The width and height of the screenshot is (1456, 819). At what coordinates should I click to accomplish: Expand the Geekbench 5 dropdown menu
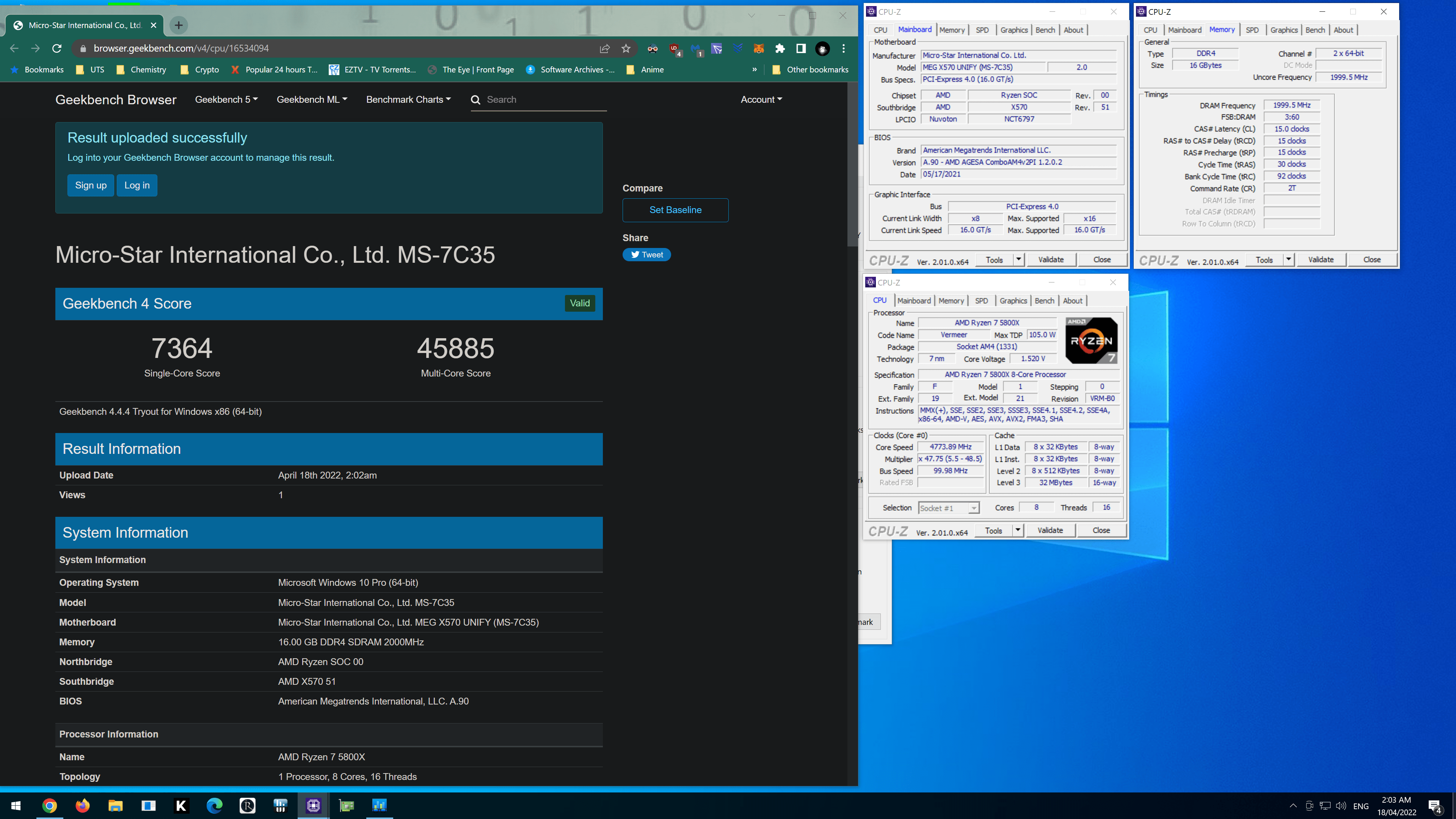pyautogui.click(x=226, y=99)
